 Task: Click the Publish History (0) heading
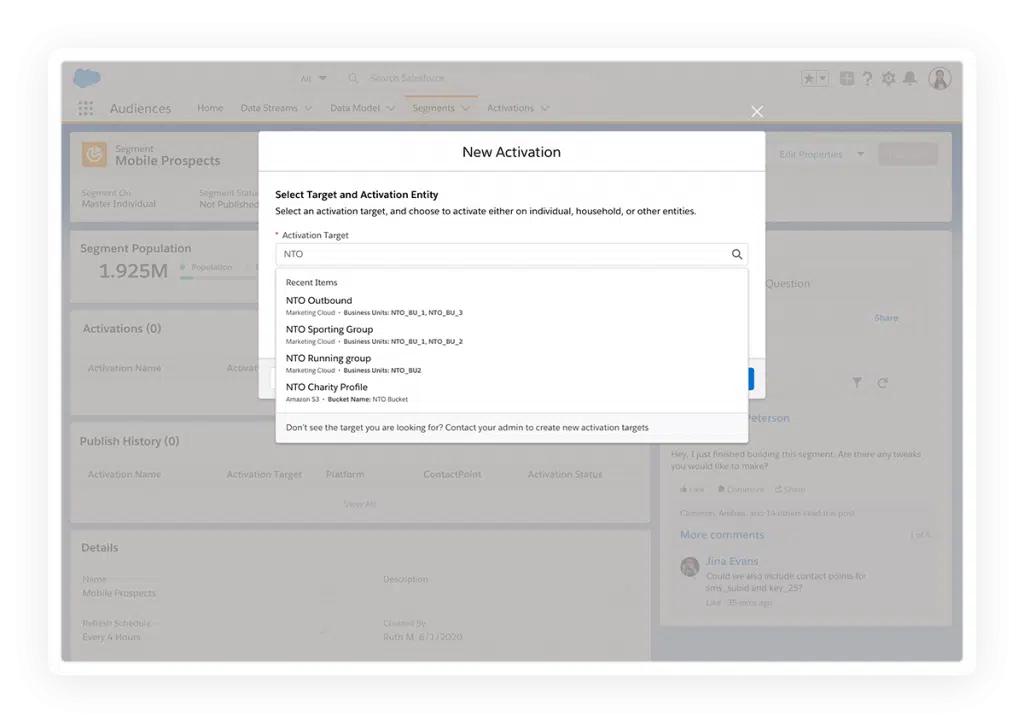click(x=129, y=442)
